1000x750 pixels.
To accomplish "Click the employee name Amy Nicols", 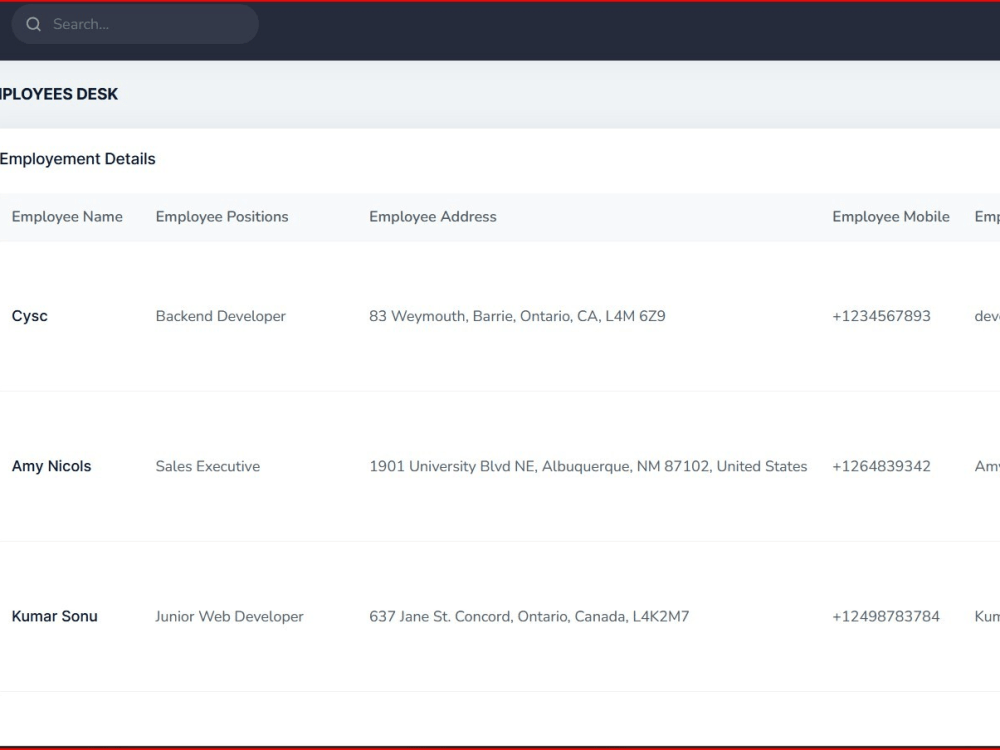I will (51, 466).
